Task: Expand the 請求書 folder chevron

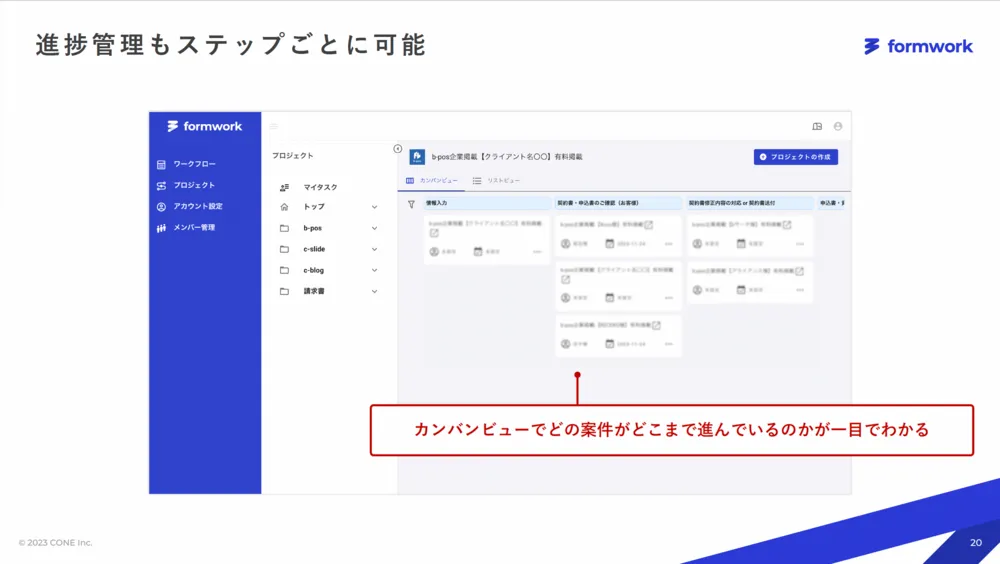Action: pyautogui.click(x=374, y=291)
